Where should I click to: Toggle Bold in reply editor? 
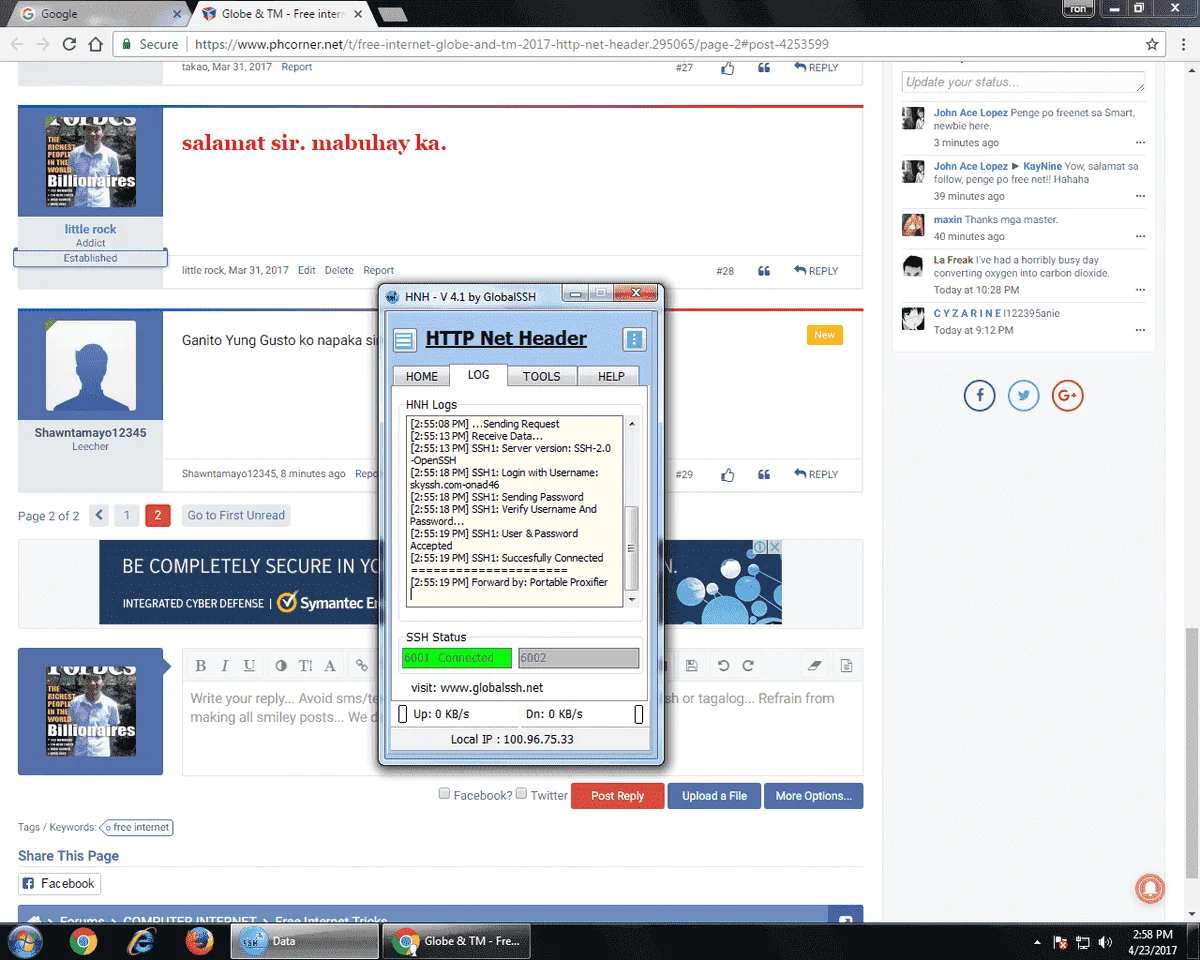click(200, 665)
